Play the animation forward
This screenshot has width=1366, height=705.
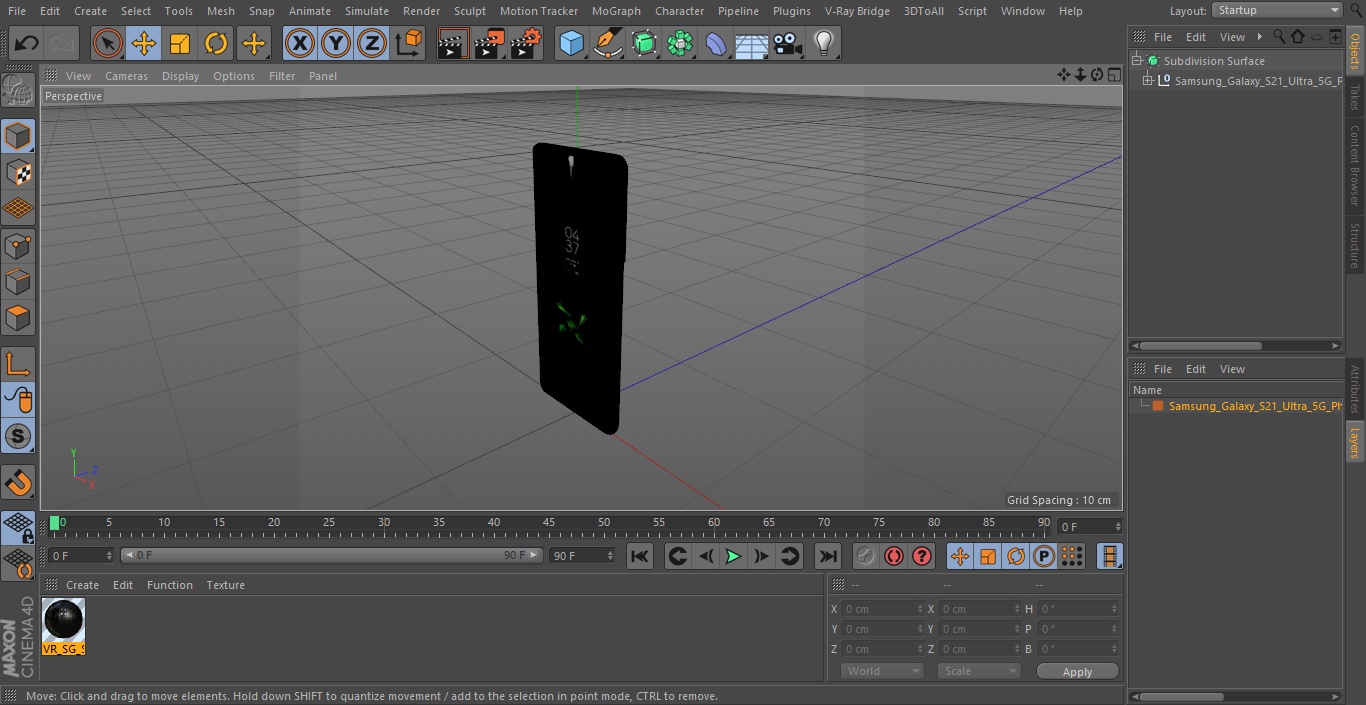[733, 556]
